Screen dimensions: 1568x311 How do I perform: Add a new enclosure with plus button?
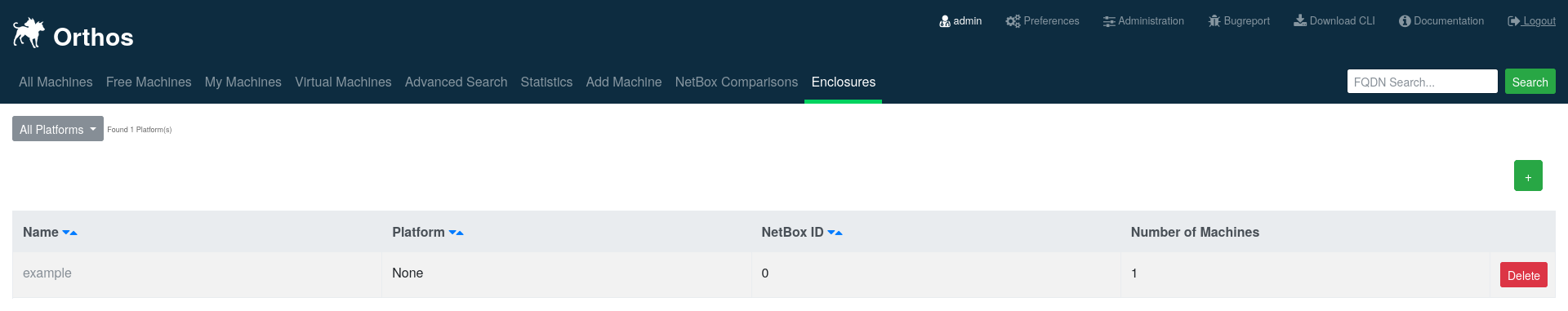(x=1528, y=175)
